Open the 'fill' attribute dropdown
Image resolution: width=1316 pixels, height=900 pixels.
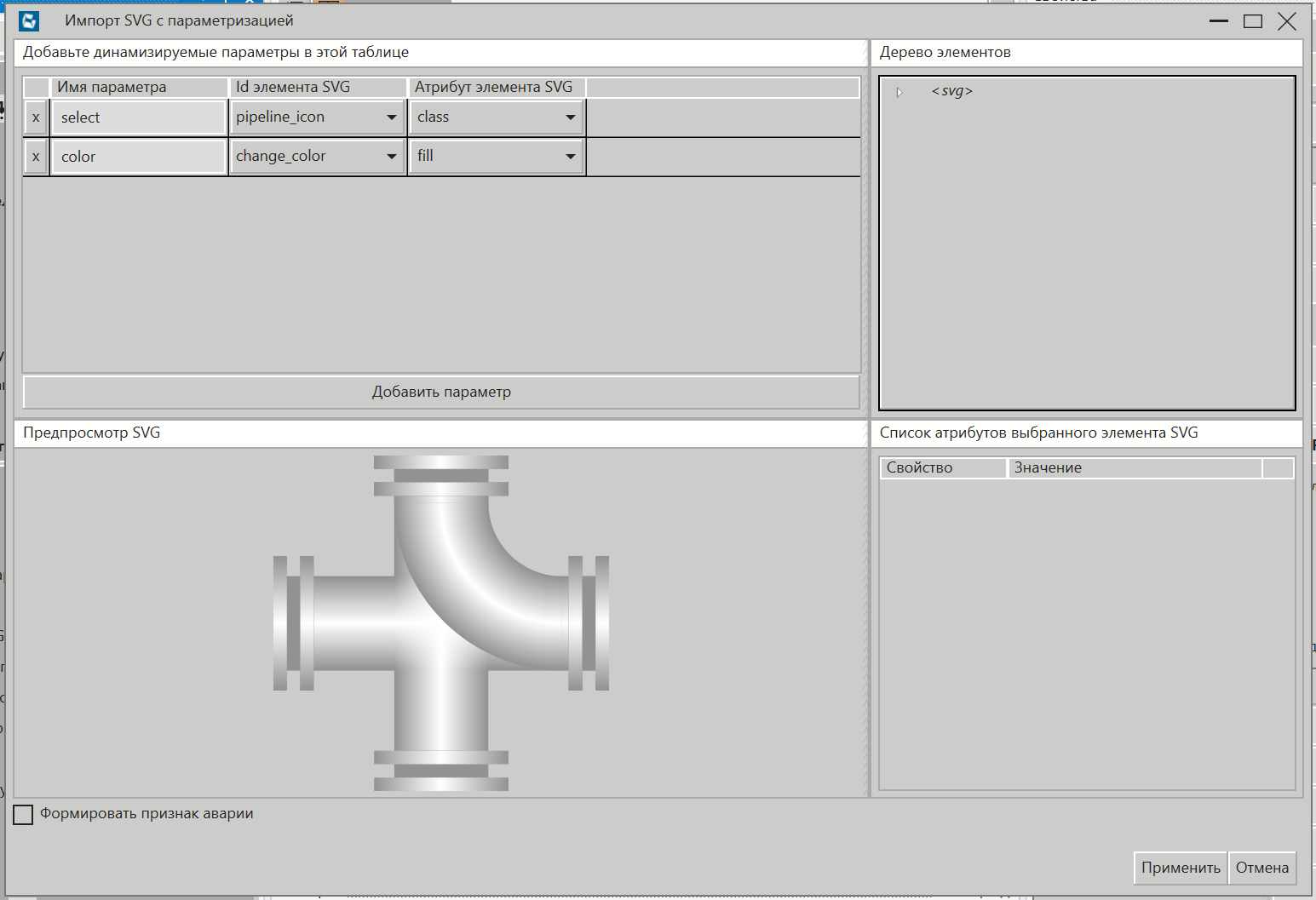click(x=570, y=157)
